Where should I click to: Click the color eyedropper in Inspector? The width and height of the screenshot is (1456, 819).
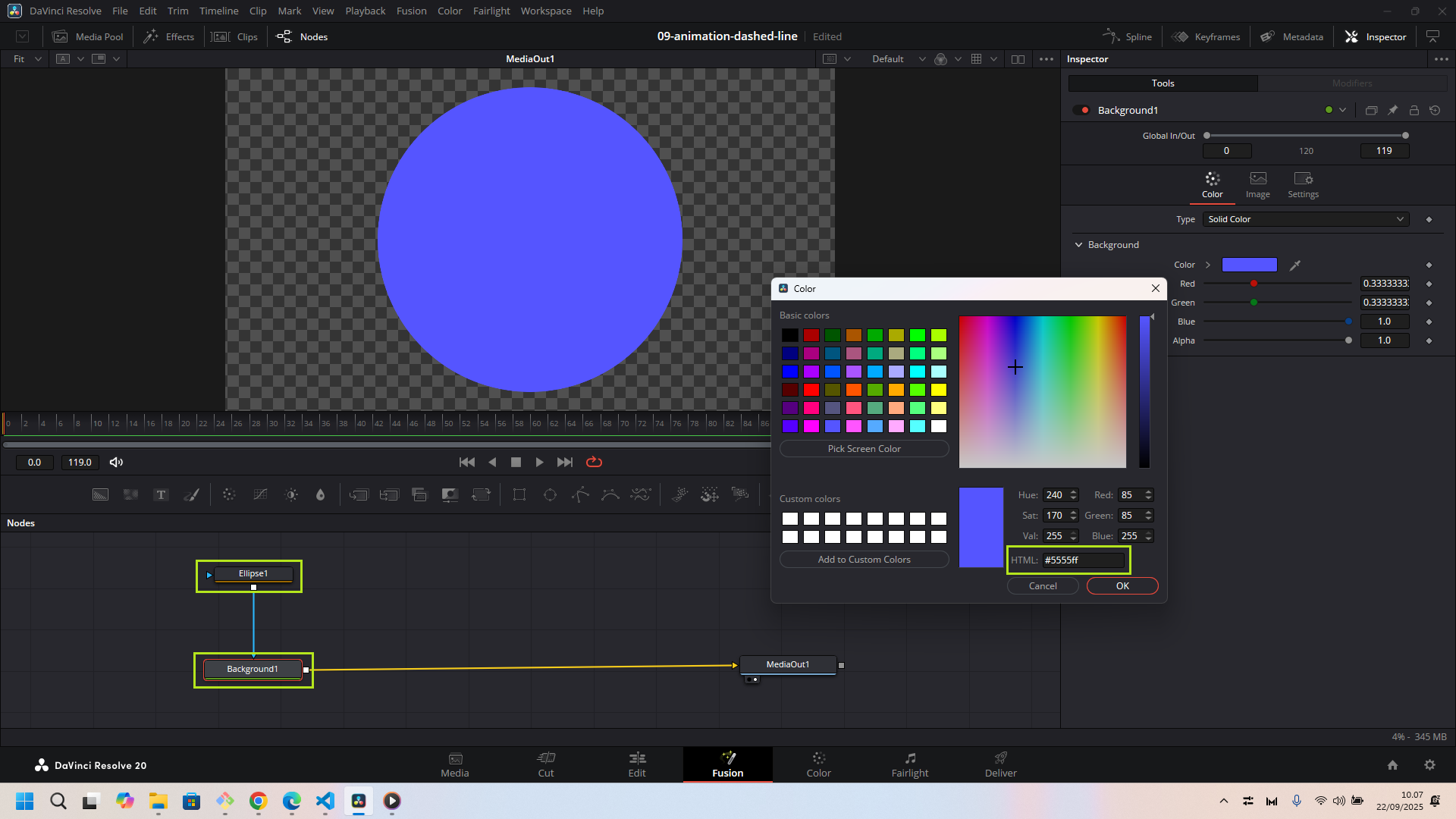coord(1295,265)
